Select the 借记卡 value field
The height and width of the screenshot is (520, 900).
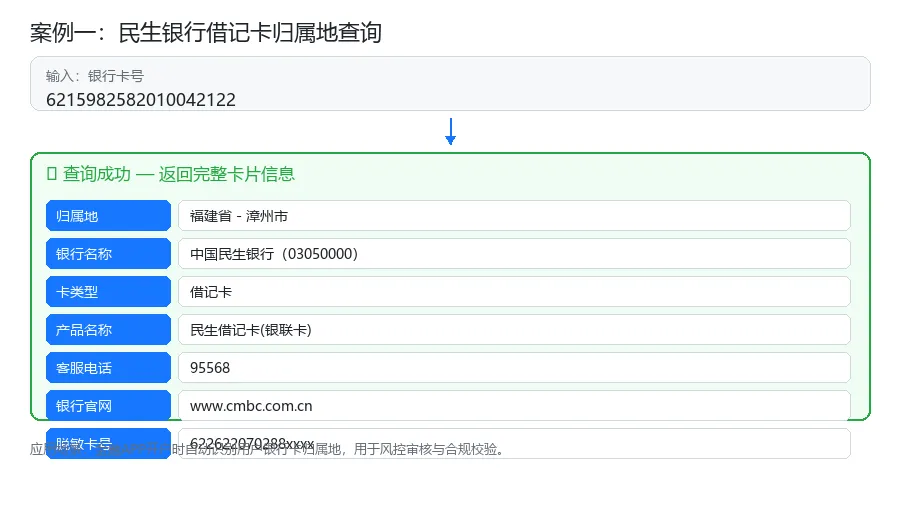coord(514,292)
